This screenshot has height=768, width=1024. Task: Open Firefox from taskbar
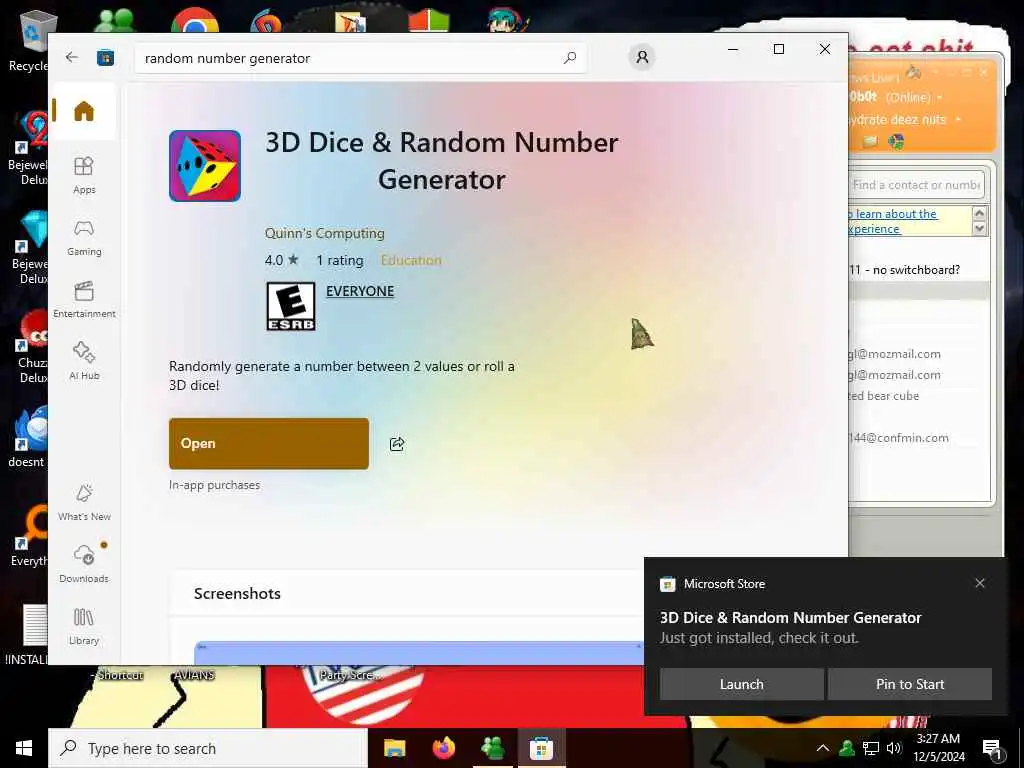click(443, 748)
